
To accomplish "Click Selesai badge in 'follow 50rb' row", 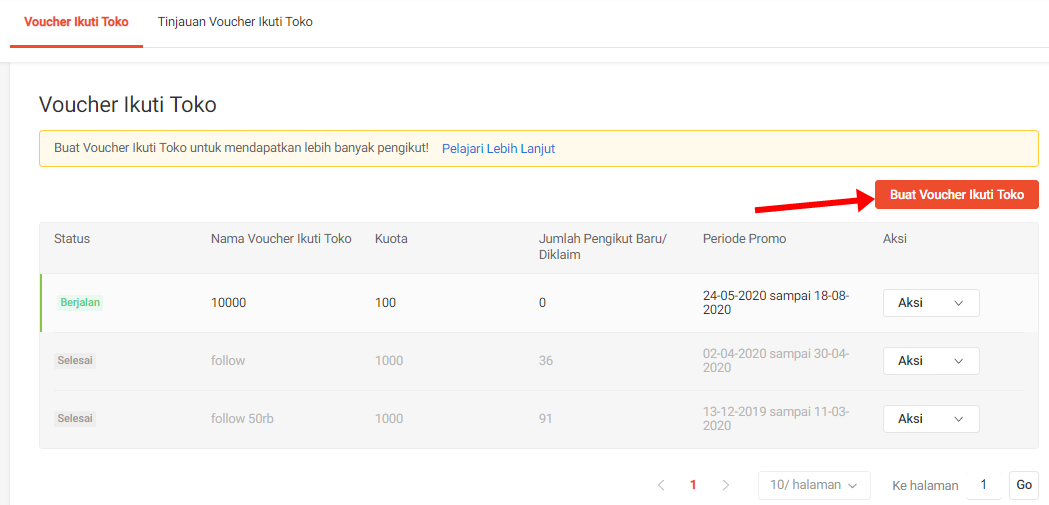I will click(x=75, y=419).
